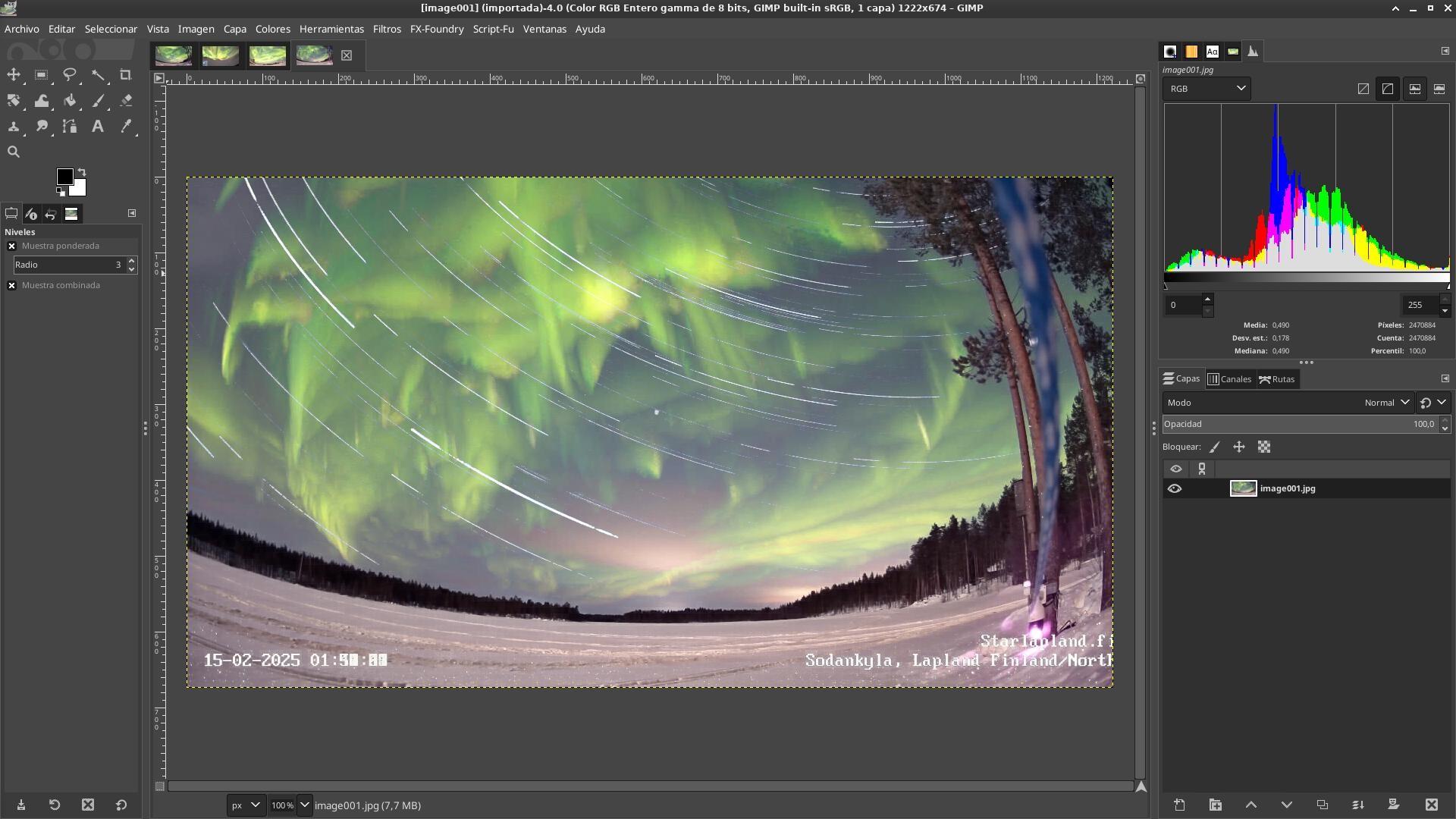Select the Crop tool
Viewport: 1456px width, 819px height.
pos(126,75)
